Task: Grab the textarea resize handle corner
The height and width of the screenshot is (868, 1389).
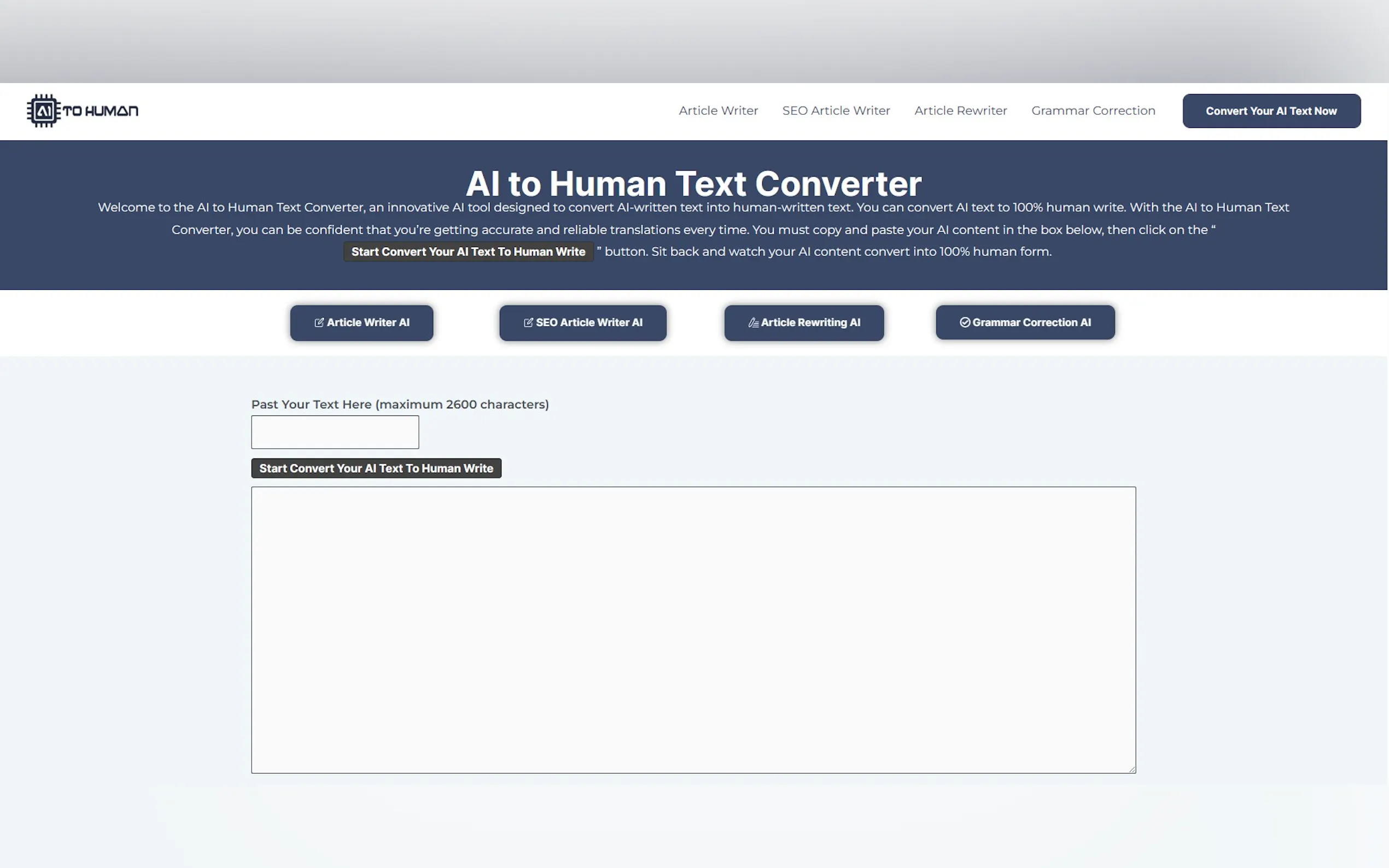Action: coord(1132,769)
